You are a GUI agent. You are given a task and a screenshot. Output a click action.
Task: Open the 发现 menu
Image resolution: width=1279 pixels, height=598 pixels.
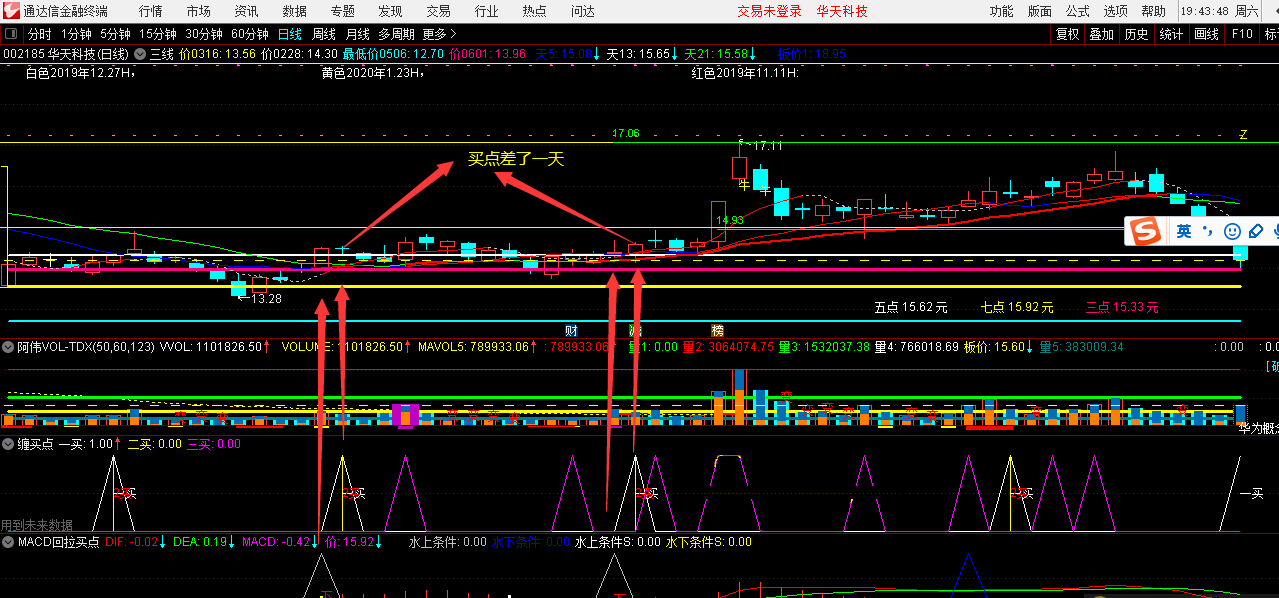[390, 11]
